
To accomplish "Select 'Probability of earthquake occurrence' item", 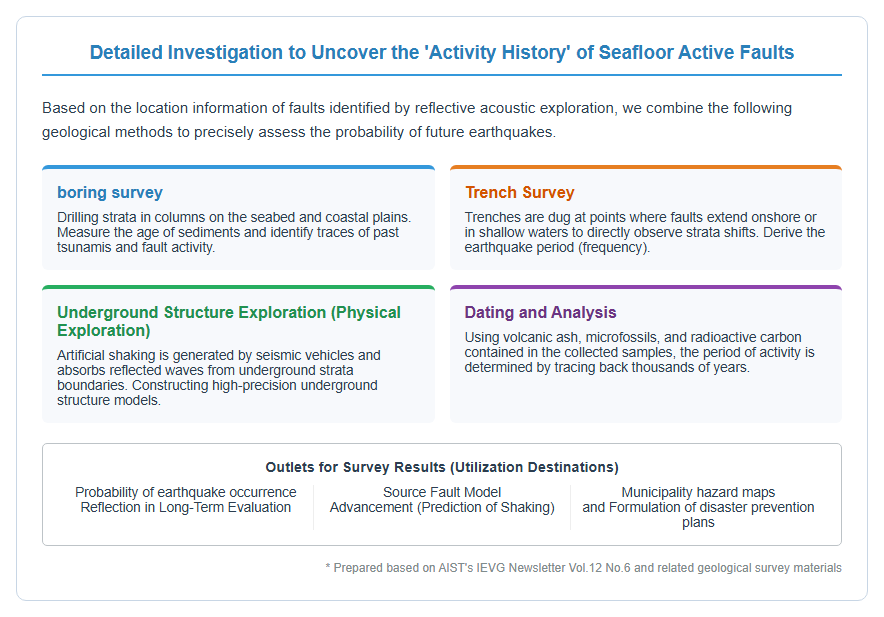I will click(185, 500).
